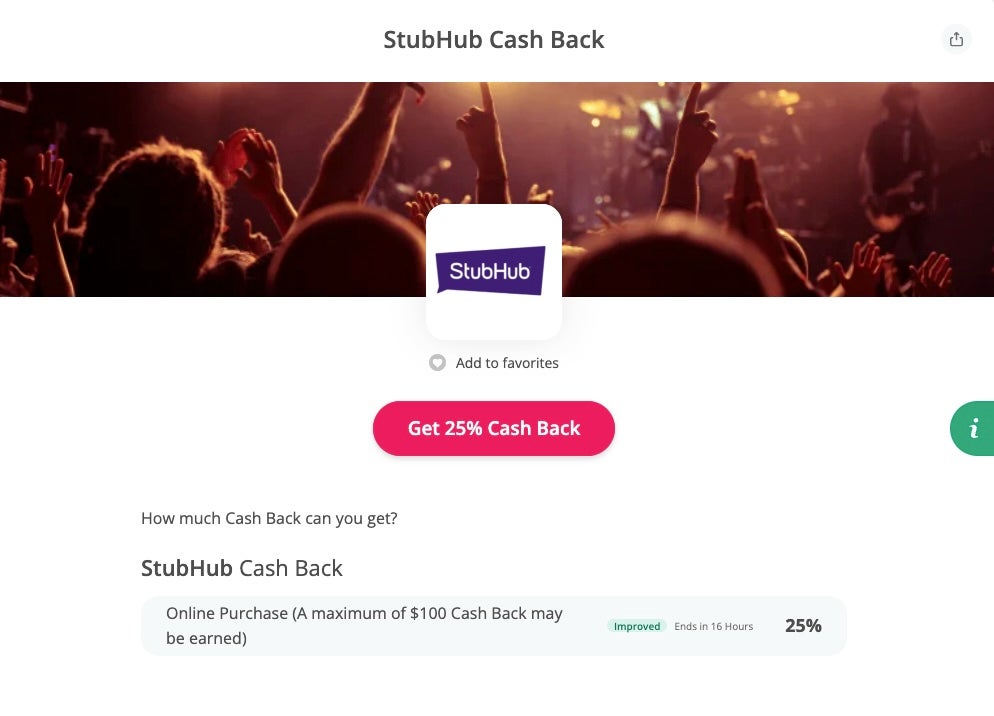Open the green info button

coord(973,428)
